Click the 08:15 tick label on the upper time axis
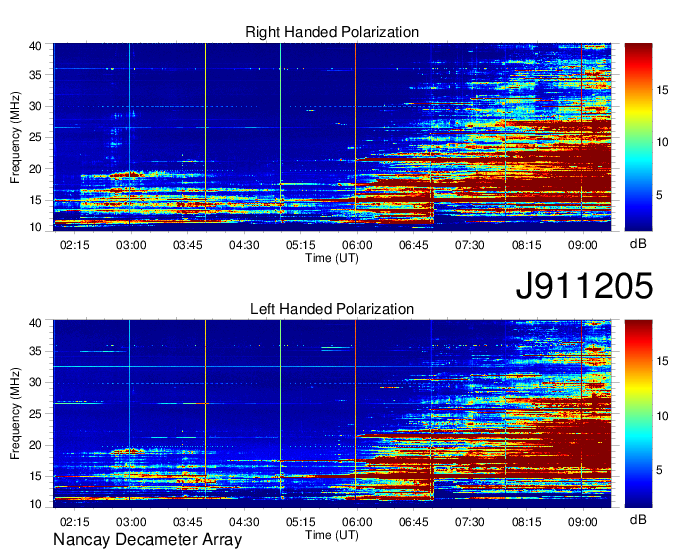This screenshot has width=680, height=552. pyautogui.click(x=526, y=245)
